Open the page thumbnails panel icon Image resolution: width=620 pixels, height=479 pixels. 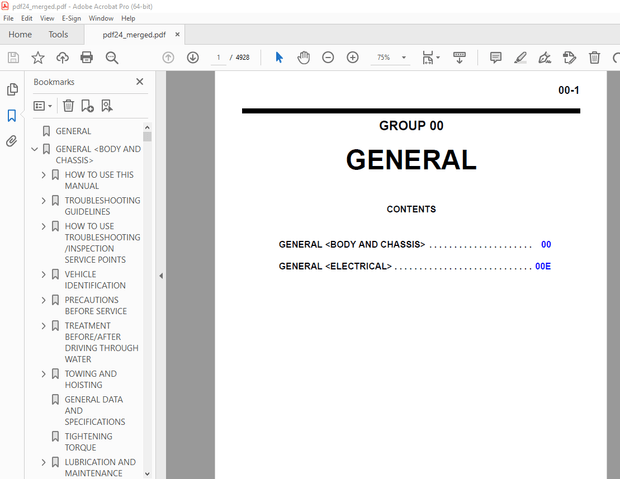(12, 89)
